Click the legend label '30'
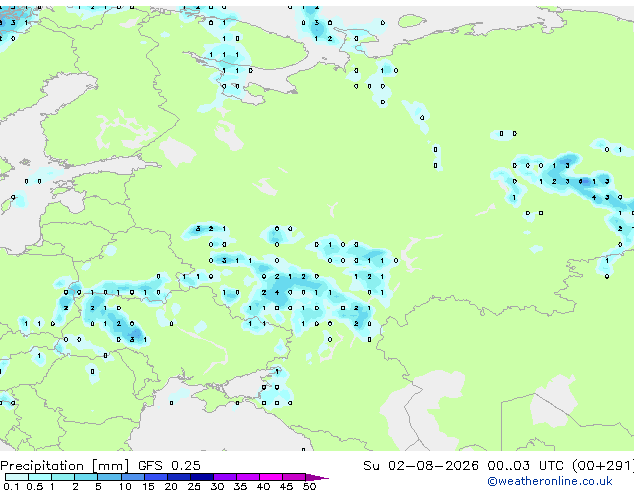Viewport: 634px width, 490px height. coord(217,486)
